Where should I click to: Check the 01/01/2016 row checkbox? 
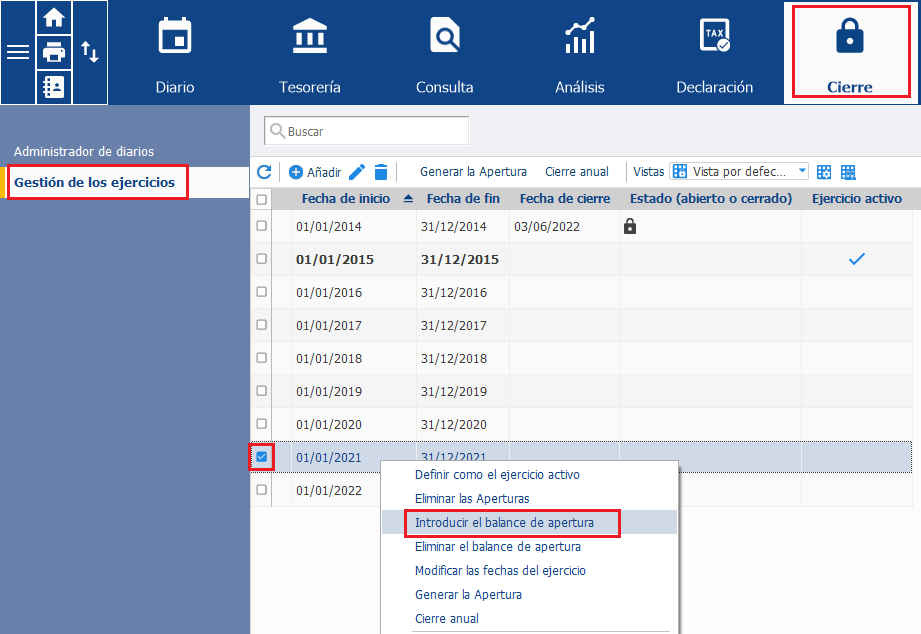[x=262, y=291]
